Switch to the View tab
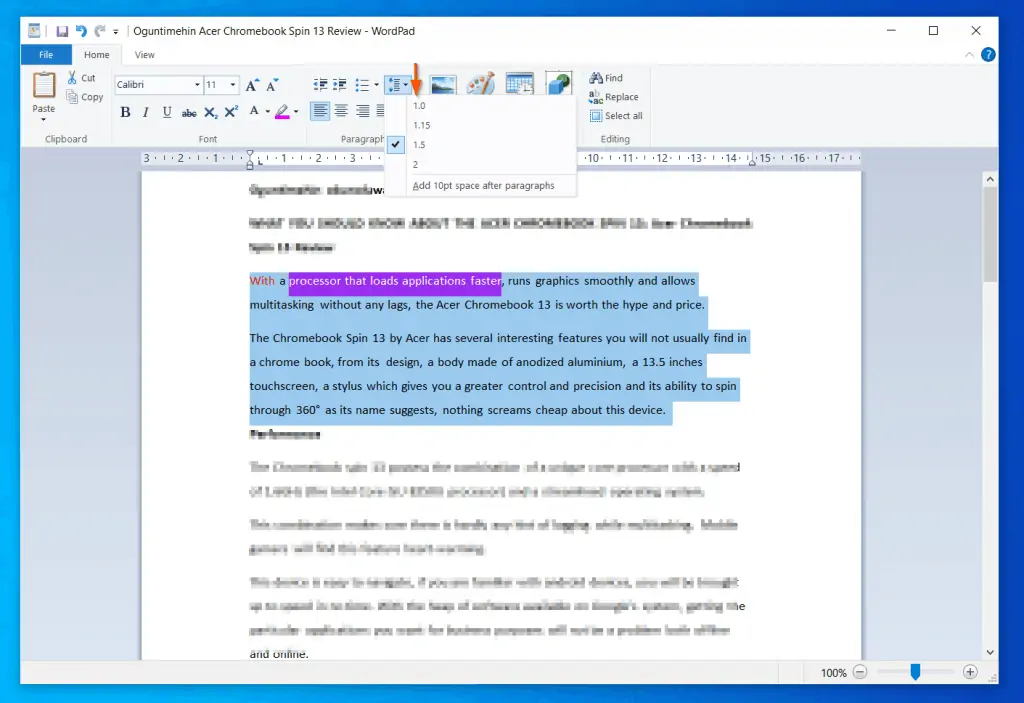The width and height of the screenshot is (1024, 703). tap(145, 55)
